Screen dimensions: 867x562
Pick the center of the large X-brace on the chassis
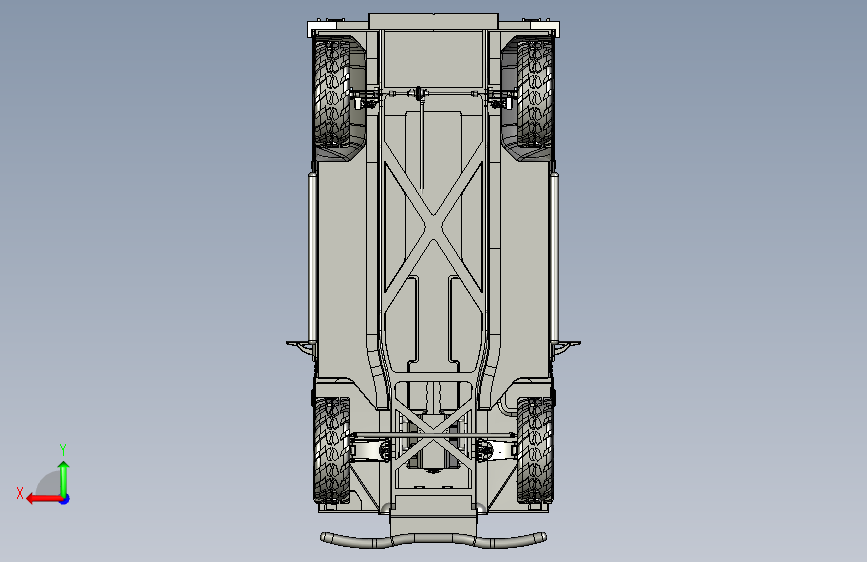coord(434,226)
